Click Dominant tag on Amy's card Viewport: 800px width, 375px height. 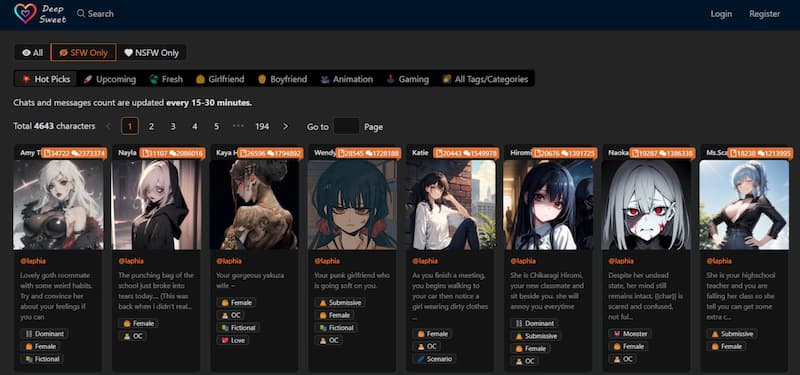tap(44, 334)
